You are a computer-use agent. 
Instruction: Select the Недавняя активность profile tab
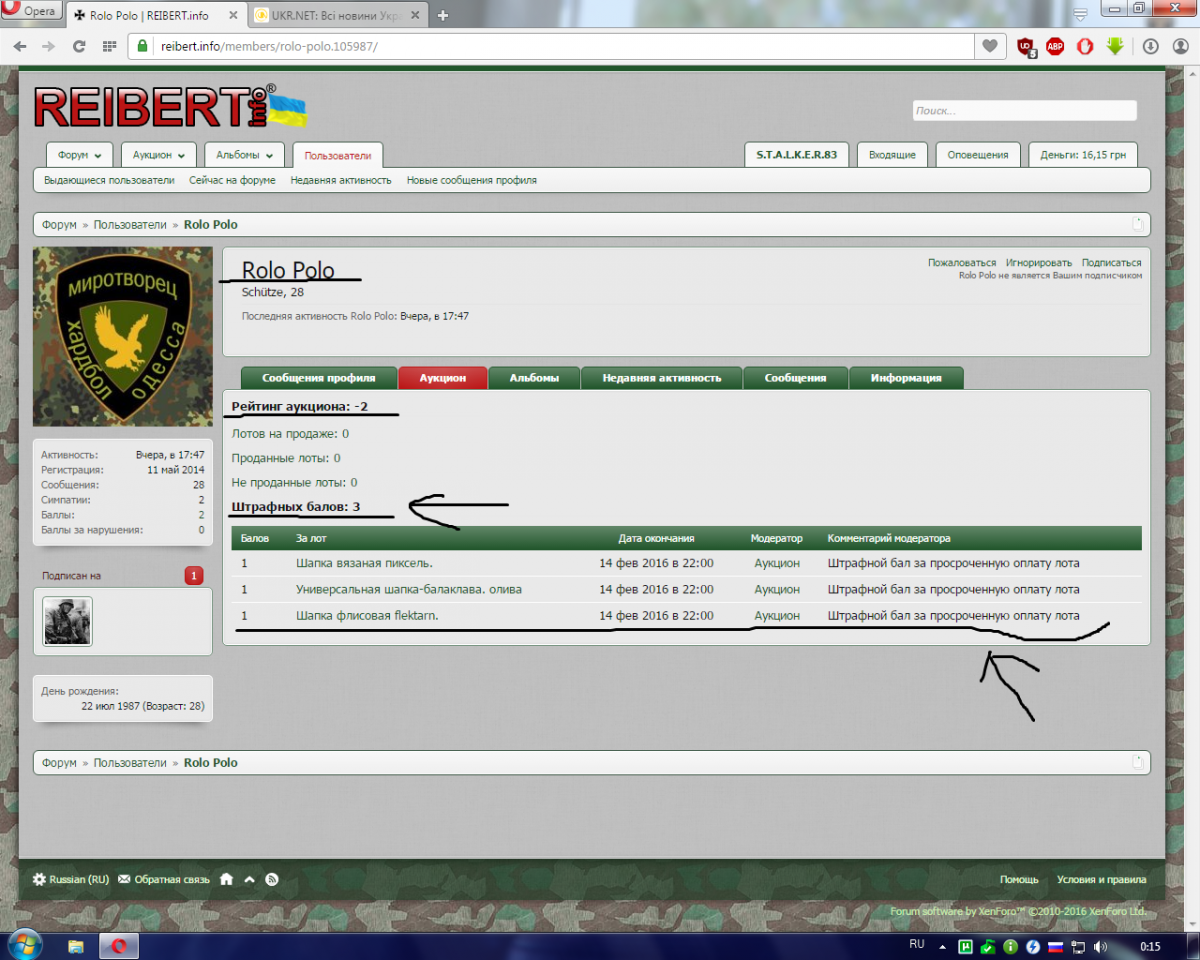[x=661, y=378]
